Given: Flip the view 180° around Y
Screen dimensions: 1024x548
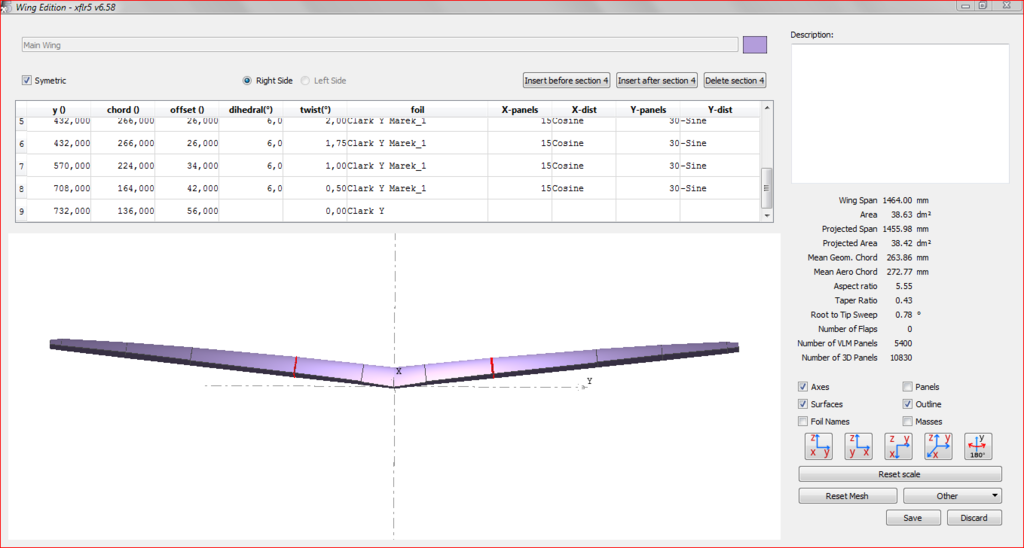Looking at the screenshot, I should (978, 446).
